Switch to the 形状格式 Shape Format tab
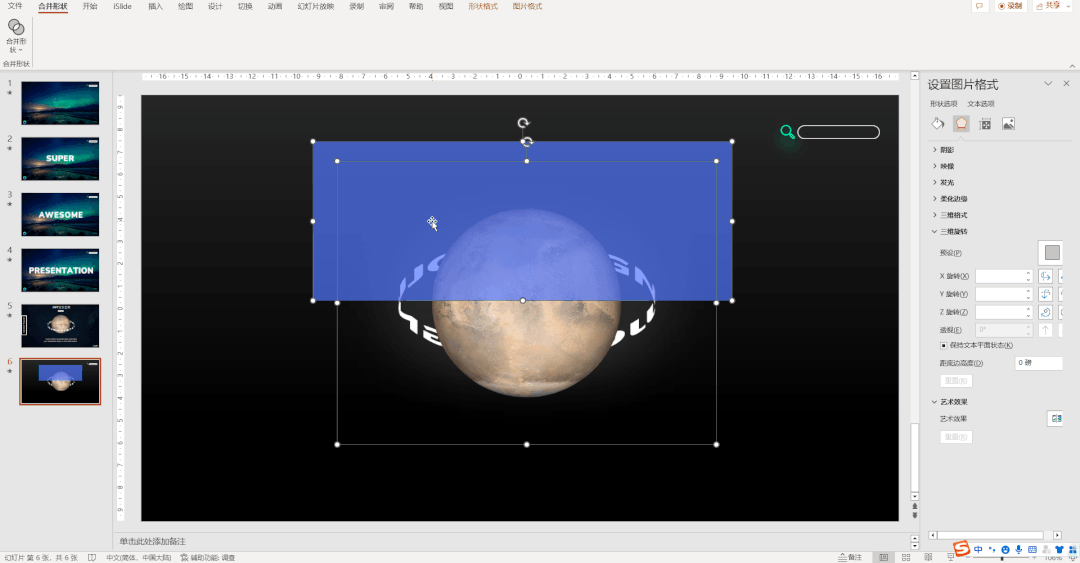1080x563 pixels. [x=483, y=6]
